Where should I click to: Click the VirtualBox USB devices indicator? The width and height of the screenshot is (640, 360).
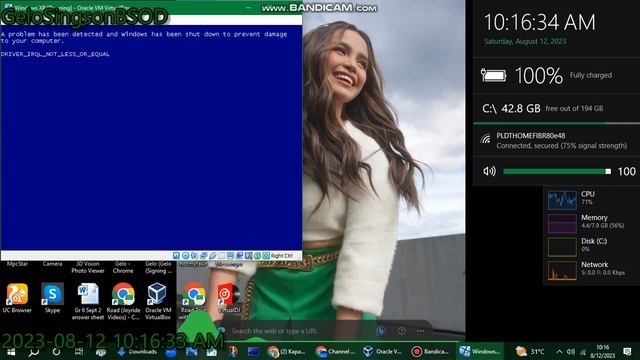(x=213, y=256)
